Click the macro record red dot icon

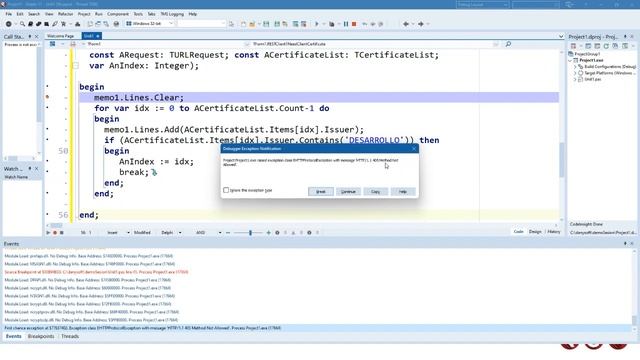click(x=55, y=233)
